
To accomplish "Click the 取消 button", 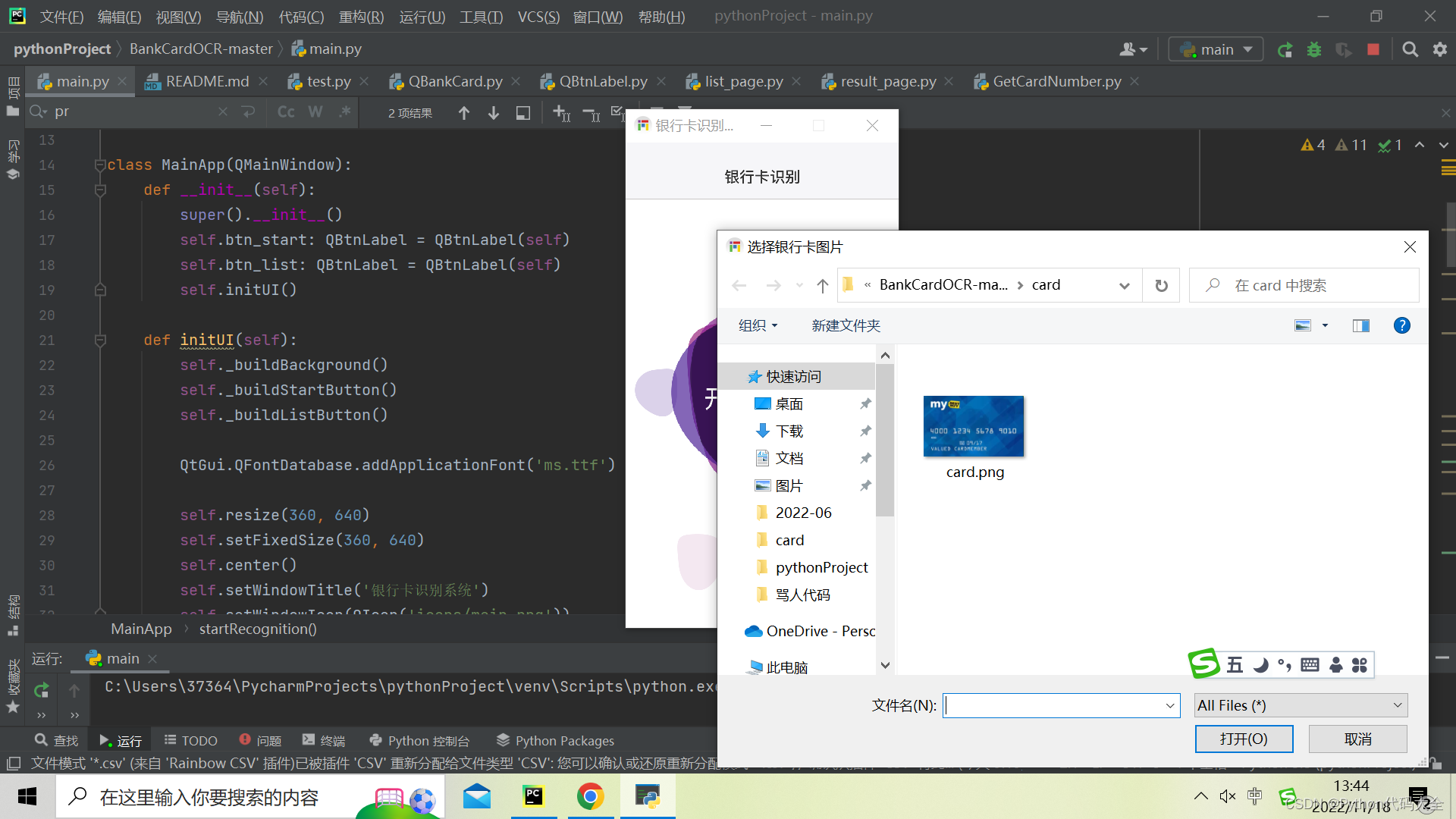I will click(x=1357, y=739).
